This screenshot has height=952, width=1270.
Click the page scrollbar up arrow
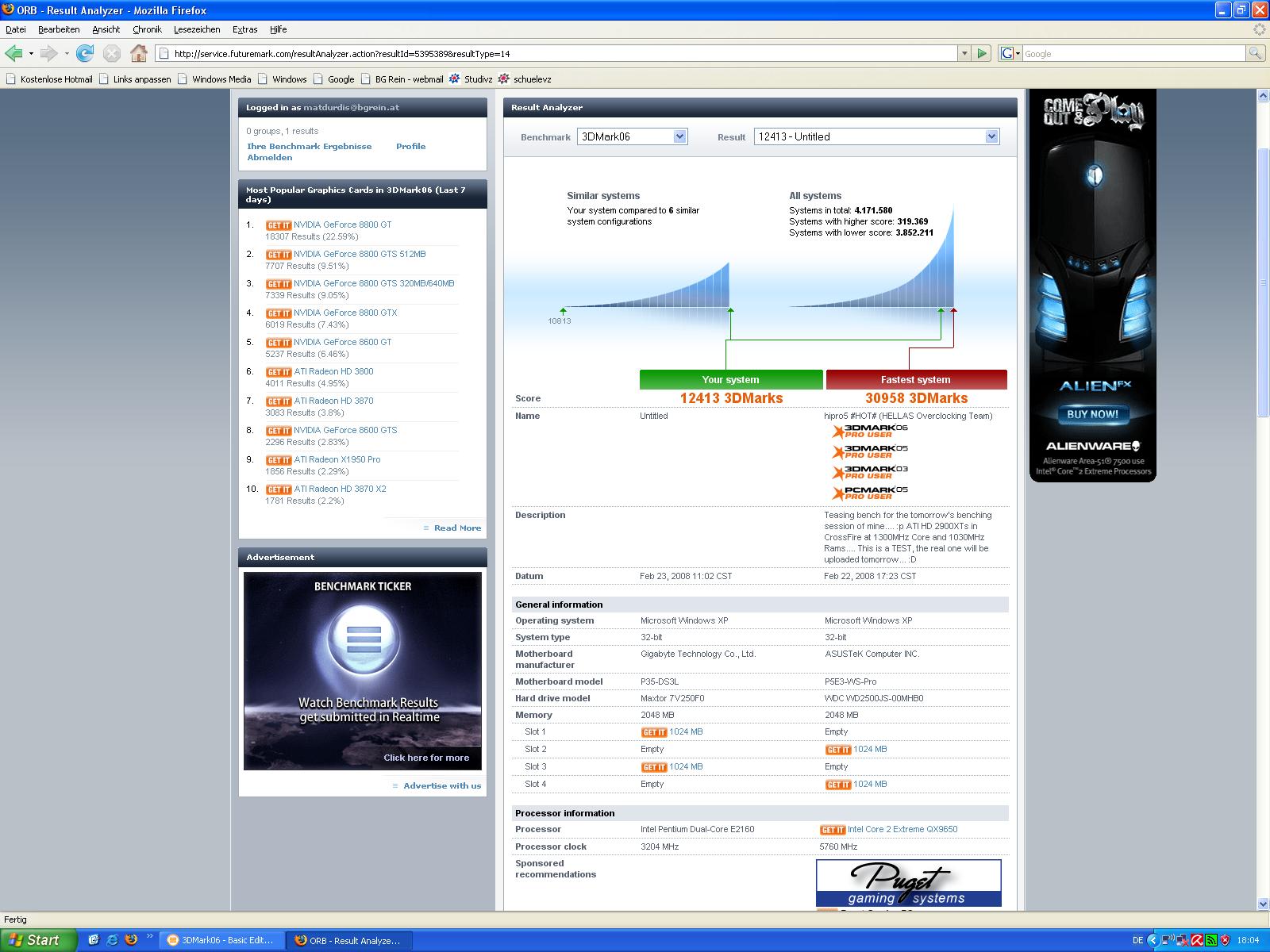[1263, 95]
